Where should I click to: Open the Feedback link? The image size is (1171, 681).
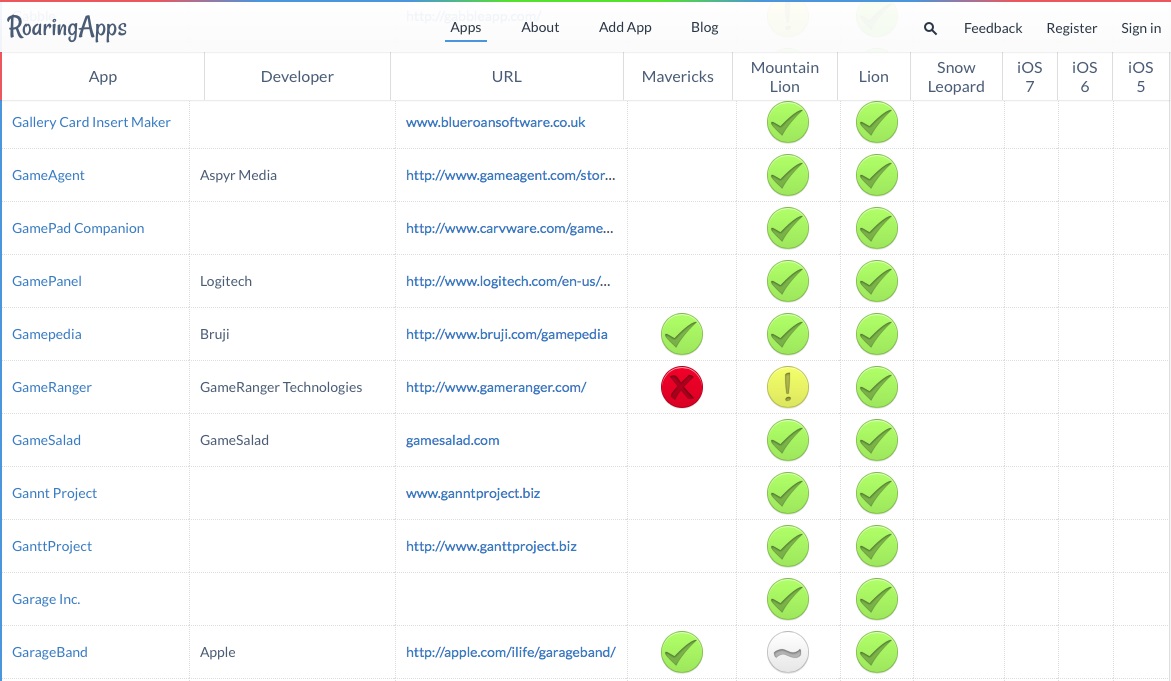(x=993, y=28)
